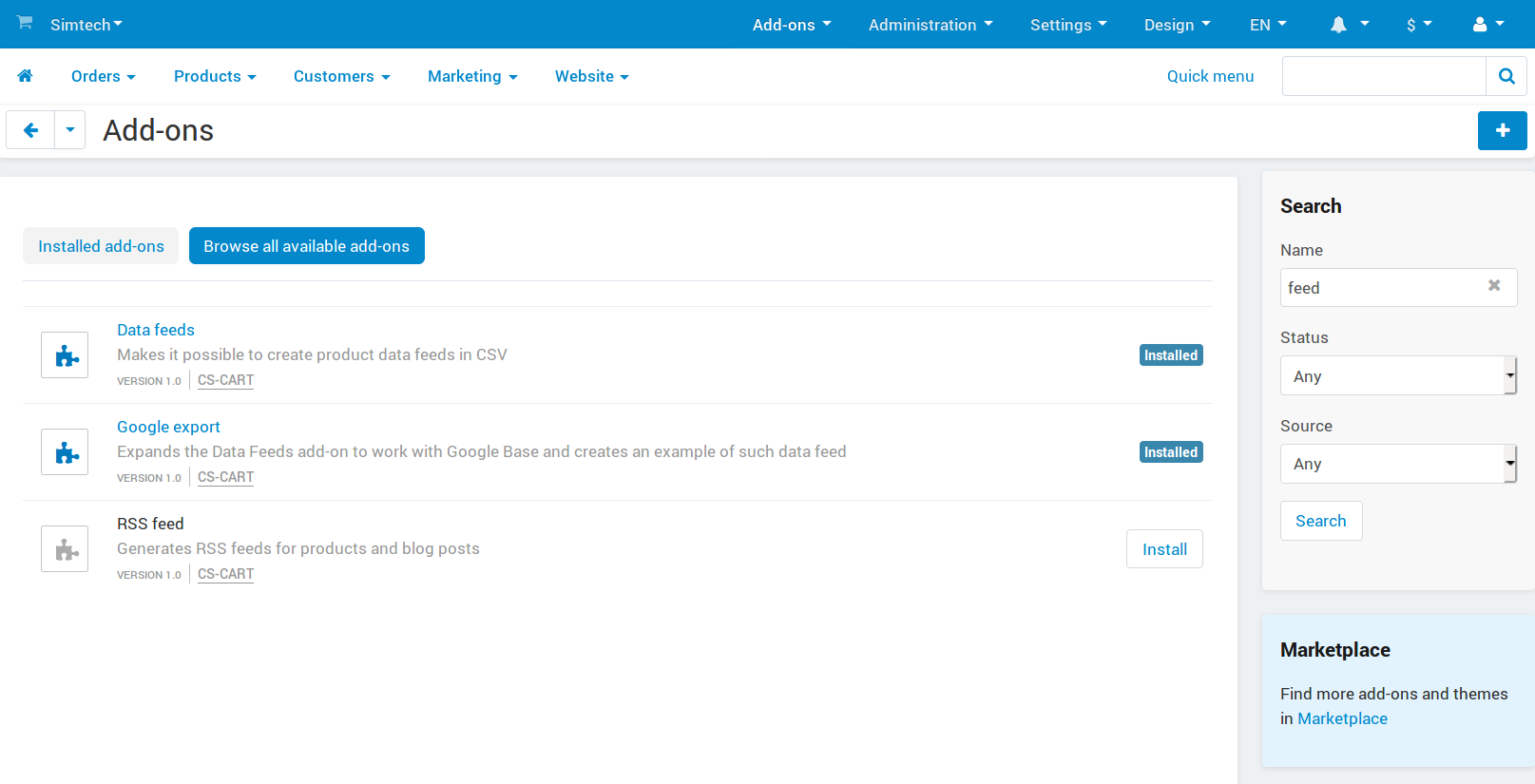Clear the feed name field with X
Image resolution: width=1535 pixels, height=784 pixels.
click(x=1494, y=285)
